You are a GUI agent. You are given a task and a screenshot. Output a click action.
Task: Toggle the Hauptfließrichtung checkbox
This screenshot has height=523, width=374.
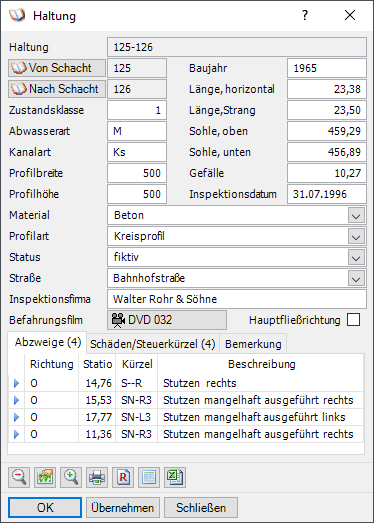353,320
